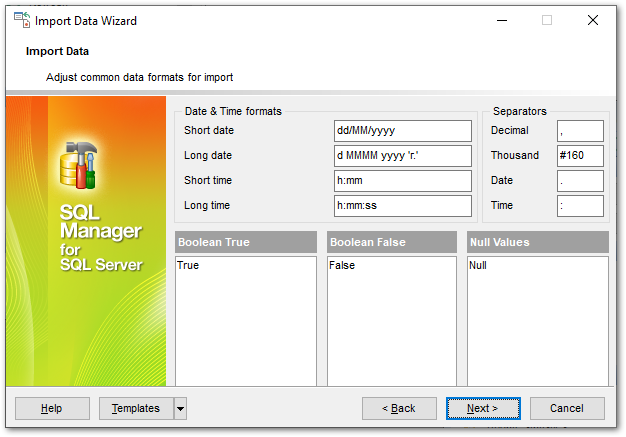Open the Help button
The width and height of the screenshot is (626, 437).
tap(52, 408)
